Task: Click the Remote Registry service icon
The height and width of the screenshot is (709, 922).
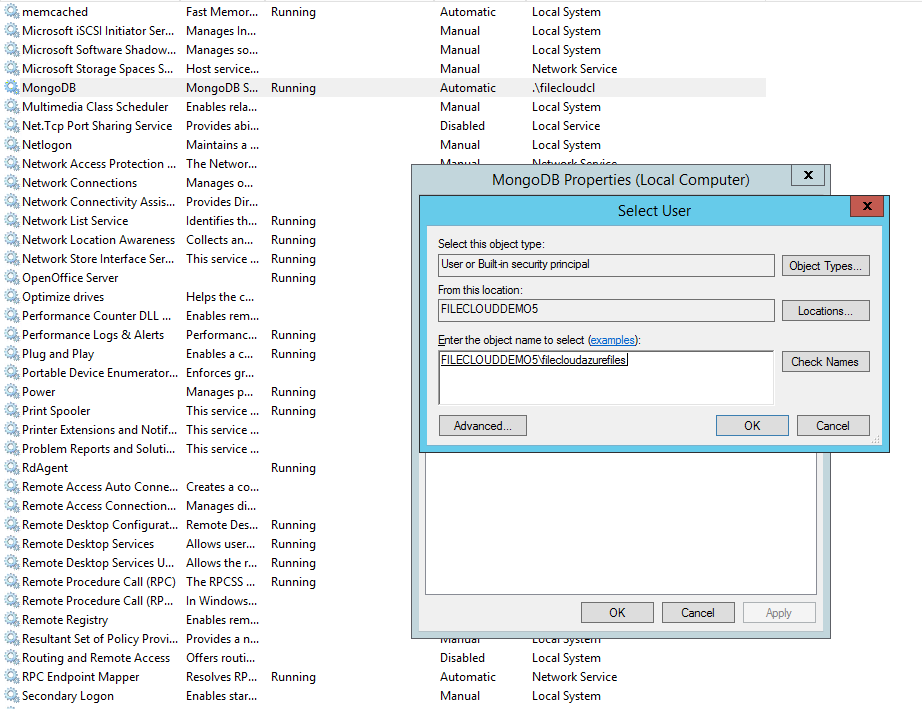Action: pos(12,619)
